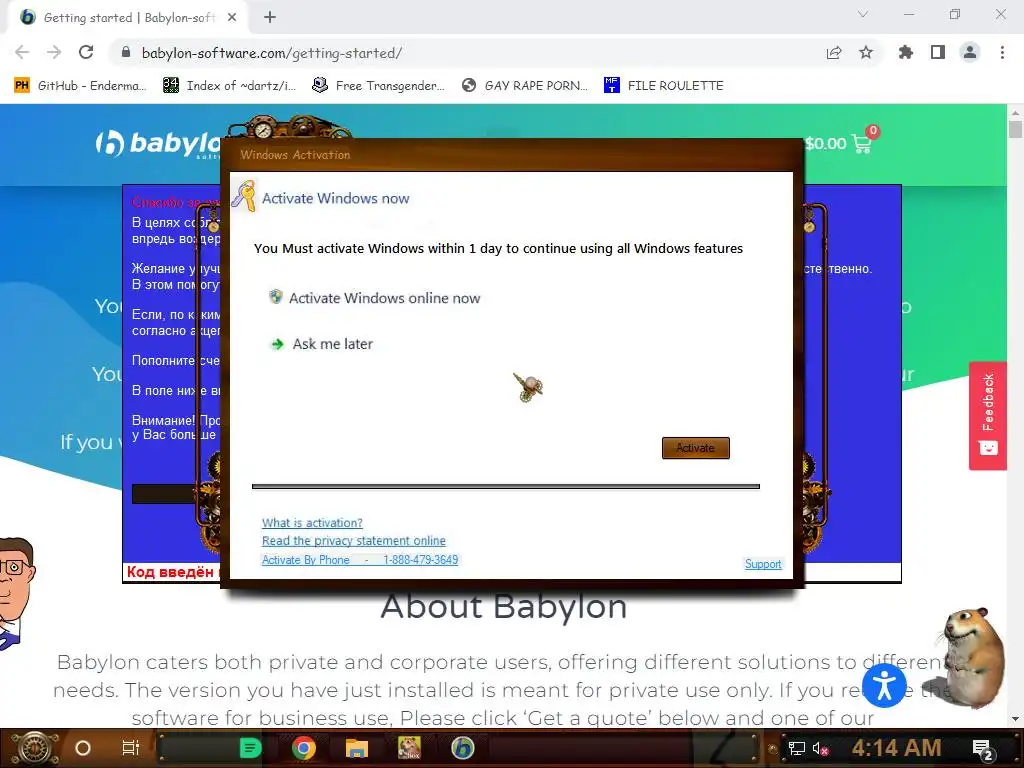Open the What is activation link
Image resolution: width=1024 pixels, height=768 pixels.
click(312, 522)
